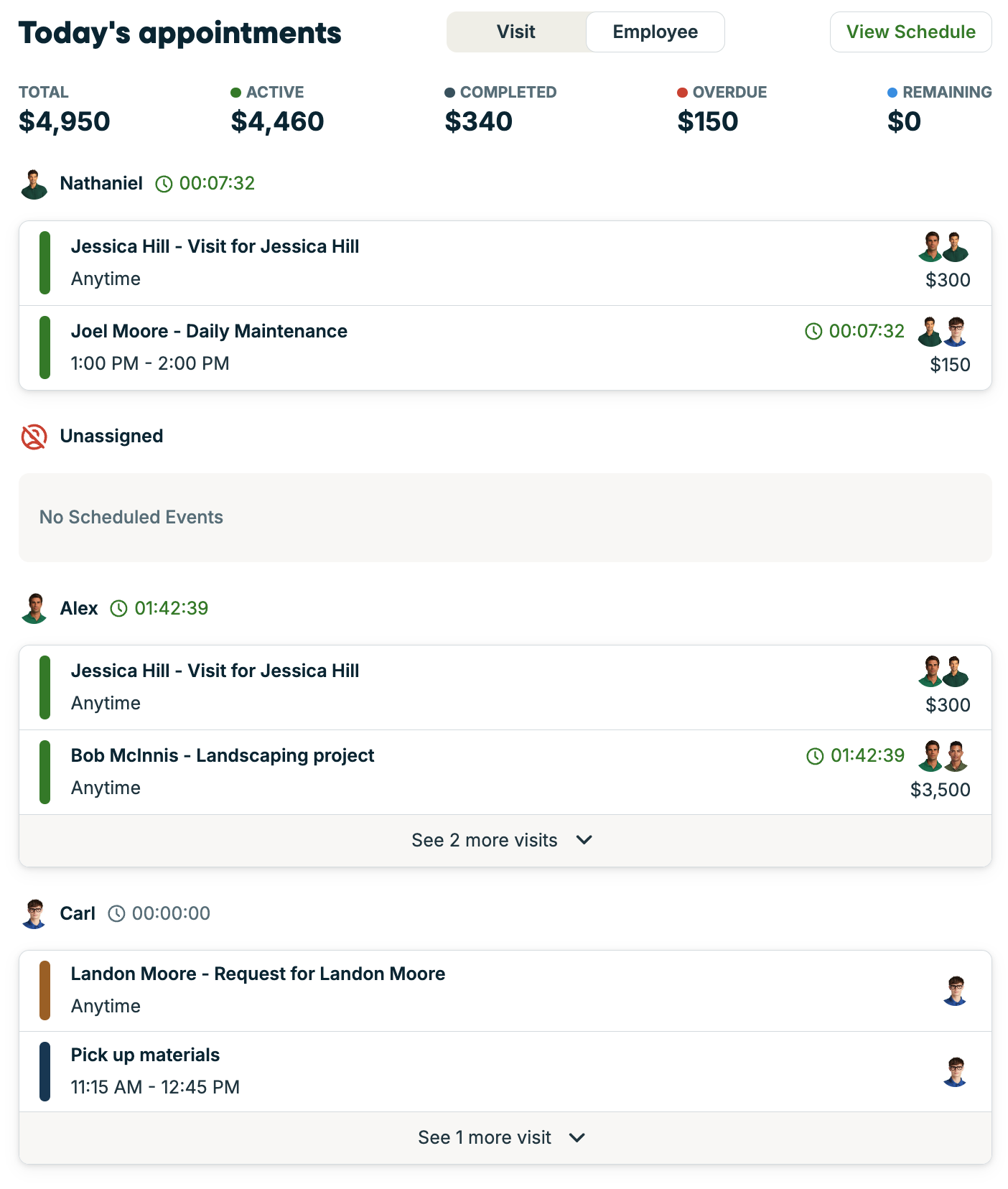Screen dimensions: 1008x1189
Task: Click the avatar on Landon Moore request
Action: click(x=955, y=991)
